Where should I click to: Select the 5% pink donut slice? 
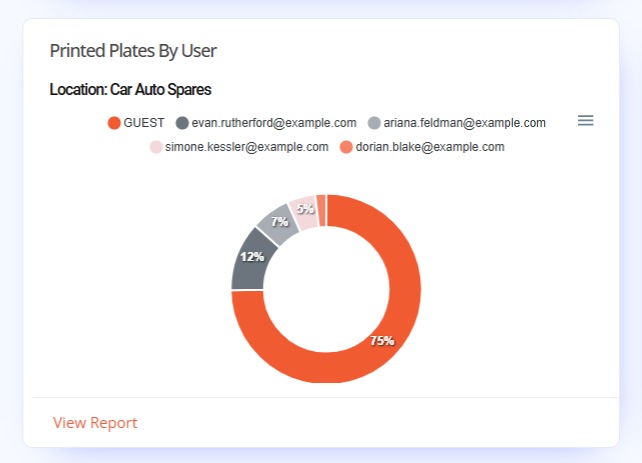click(x=305, y=213)
